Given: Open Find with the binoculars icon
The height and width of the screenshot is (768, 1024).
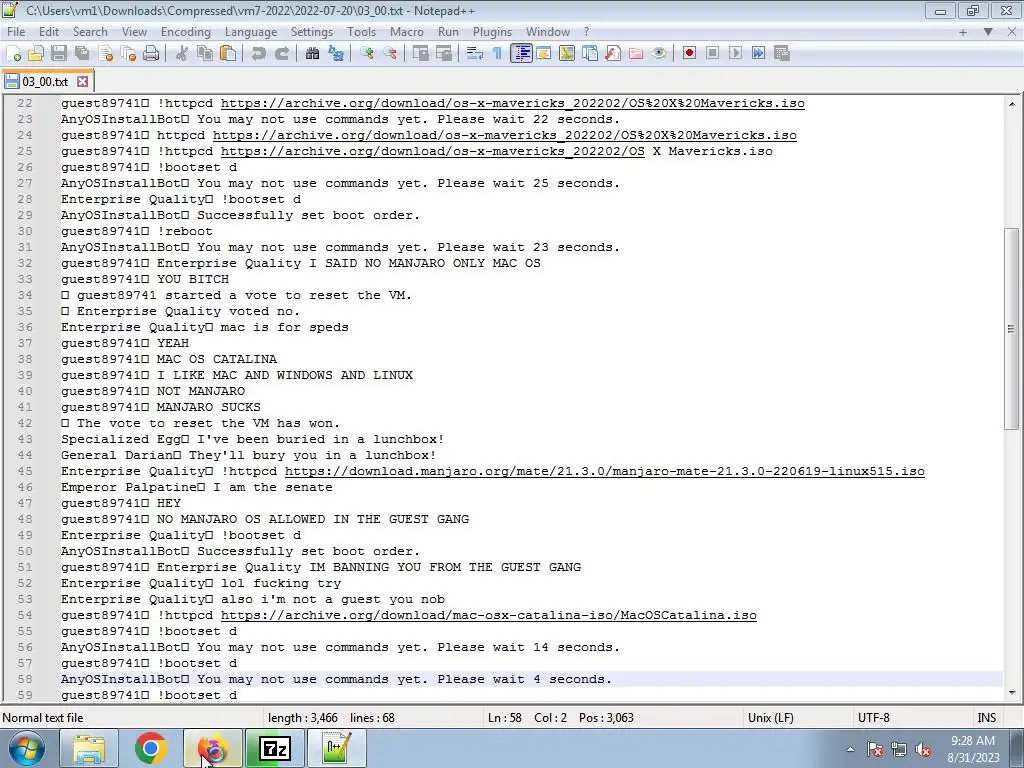Looking at the screenshot, I should point(312,54).
